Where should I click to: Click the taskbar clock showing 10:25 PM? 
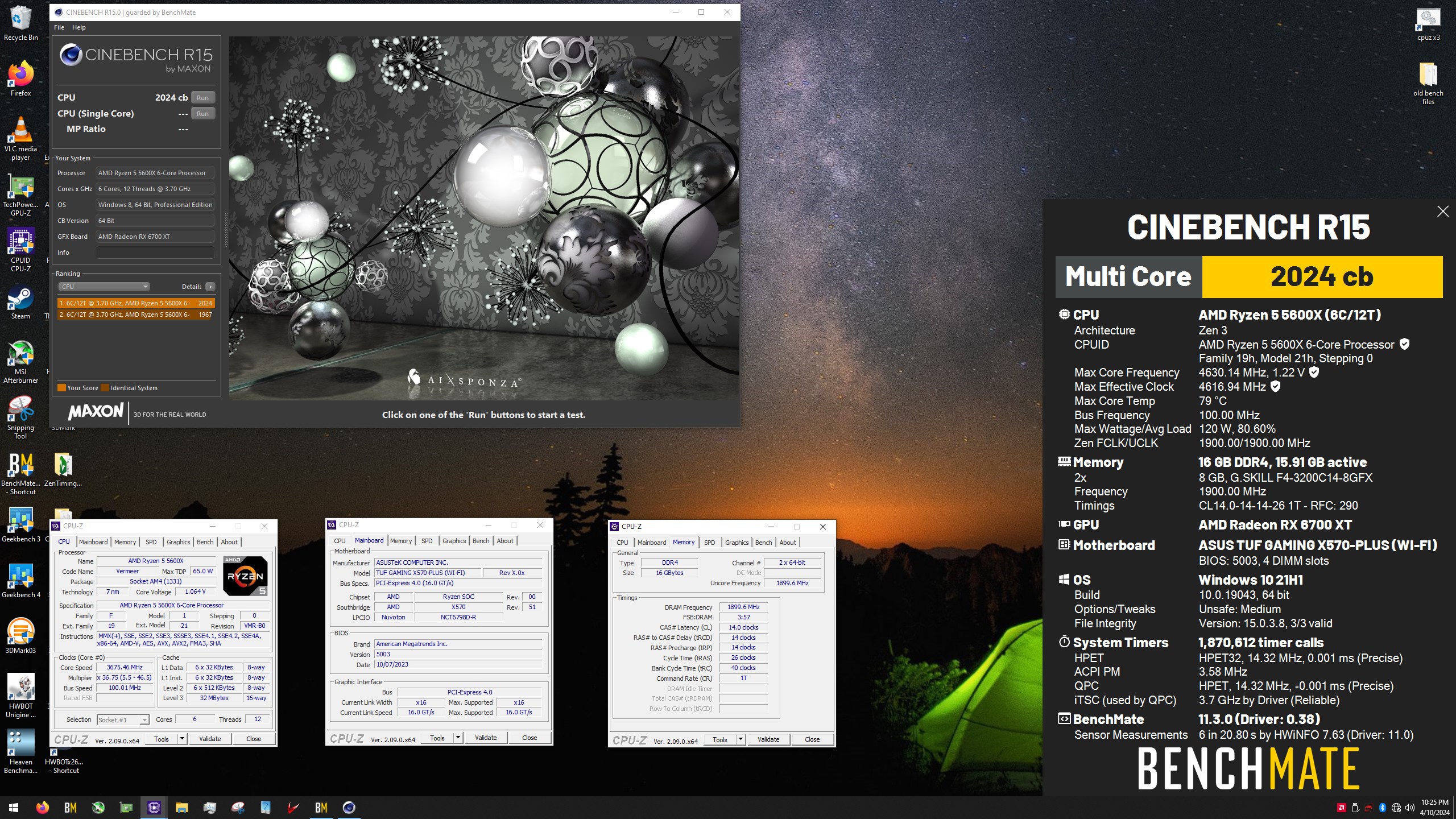1434,808
